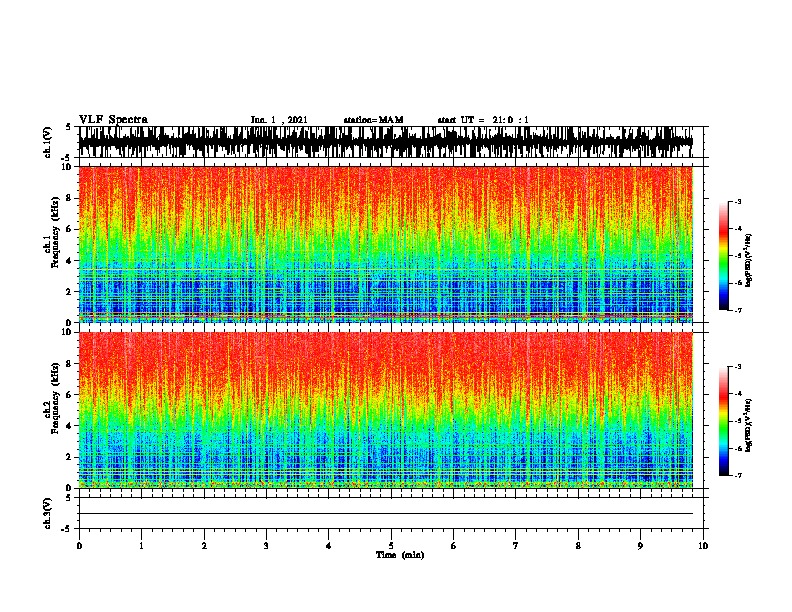Click the "ch.3(V)" axis label

[48, 513]
